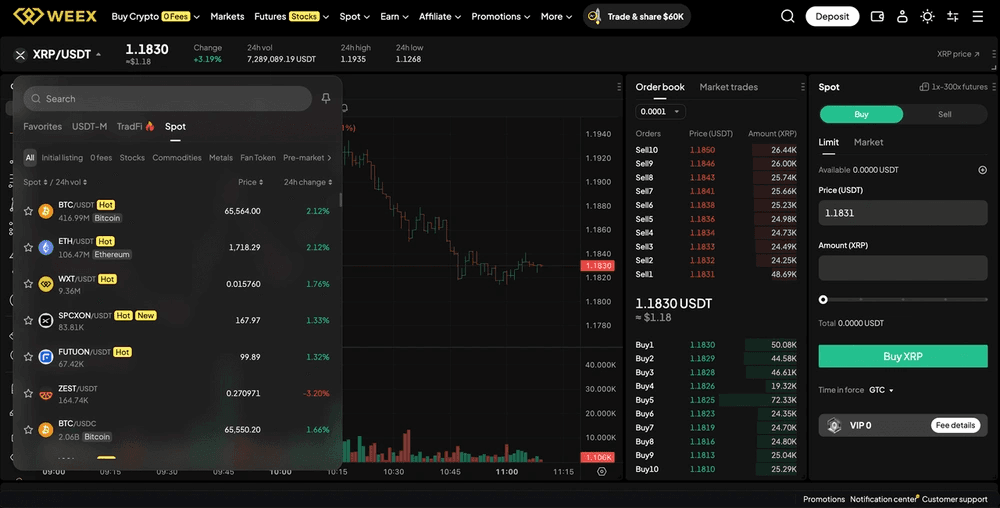The width and height of the screenshot is (1000, 508).
Task: Select the Market order type tab
Action: [868, 142]
